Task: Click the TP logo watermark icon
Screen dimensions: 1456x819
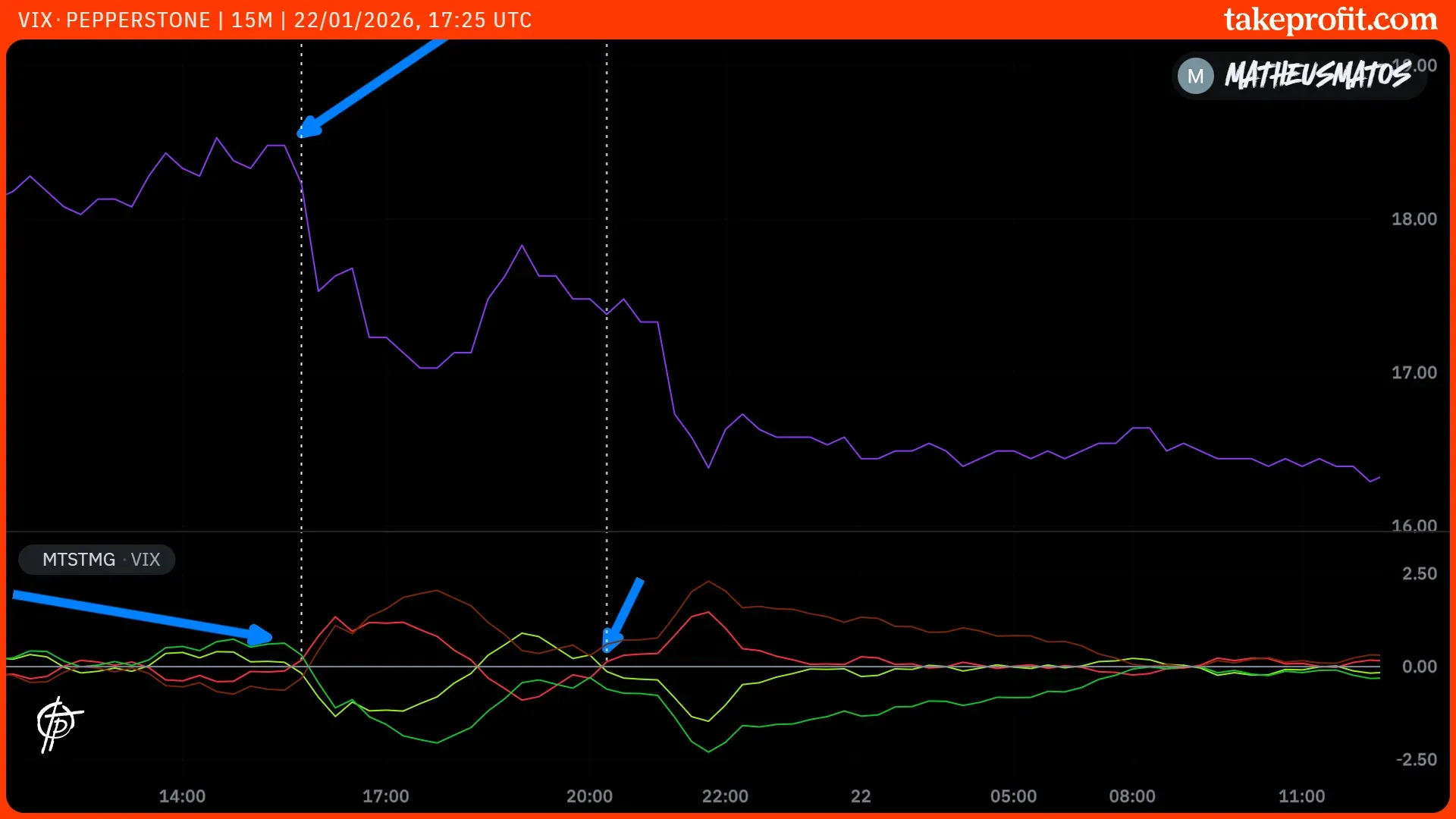Action: [59, 724]
